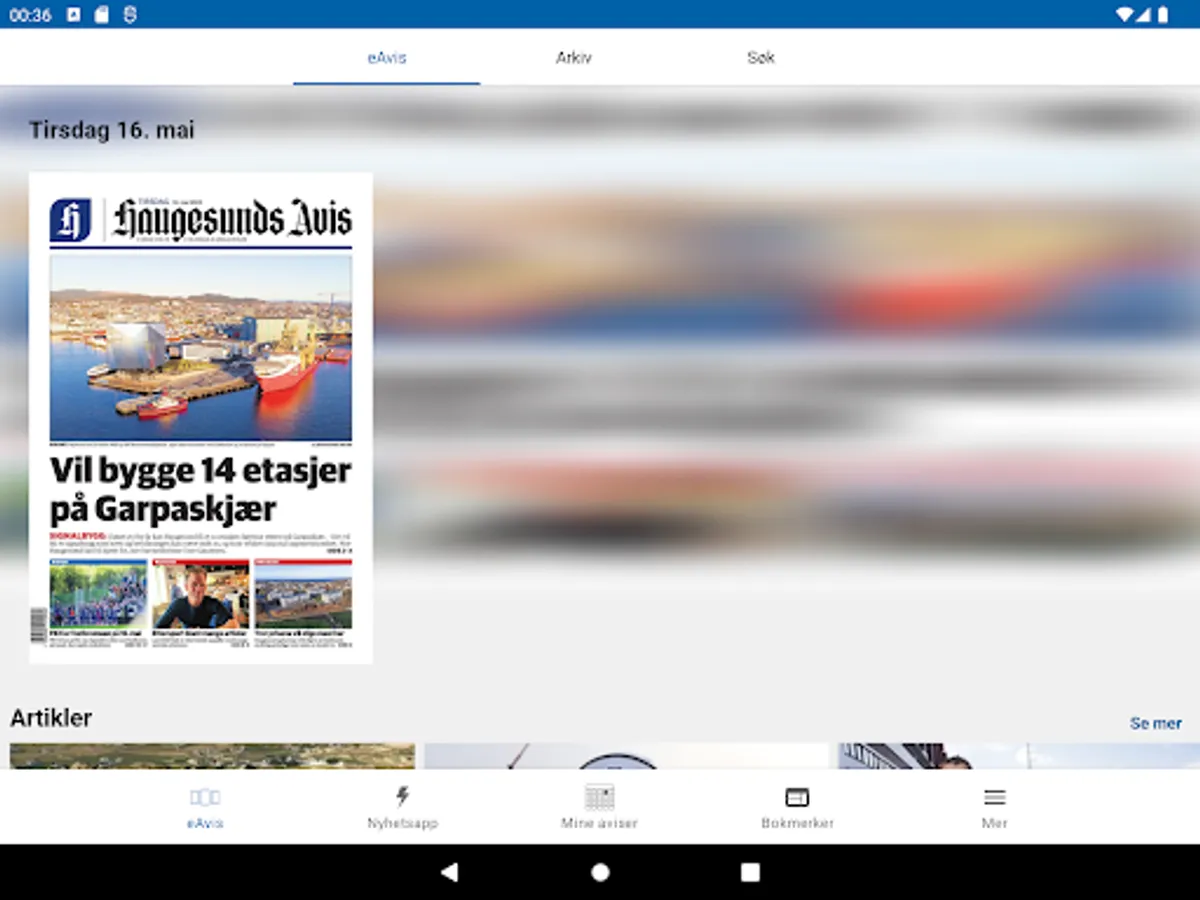Tap the Wi-Fi status icon

(x=1125, y=15)
